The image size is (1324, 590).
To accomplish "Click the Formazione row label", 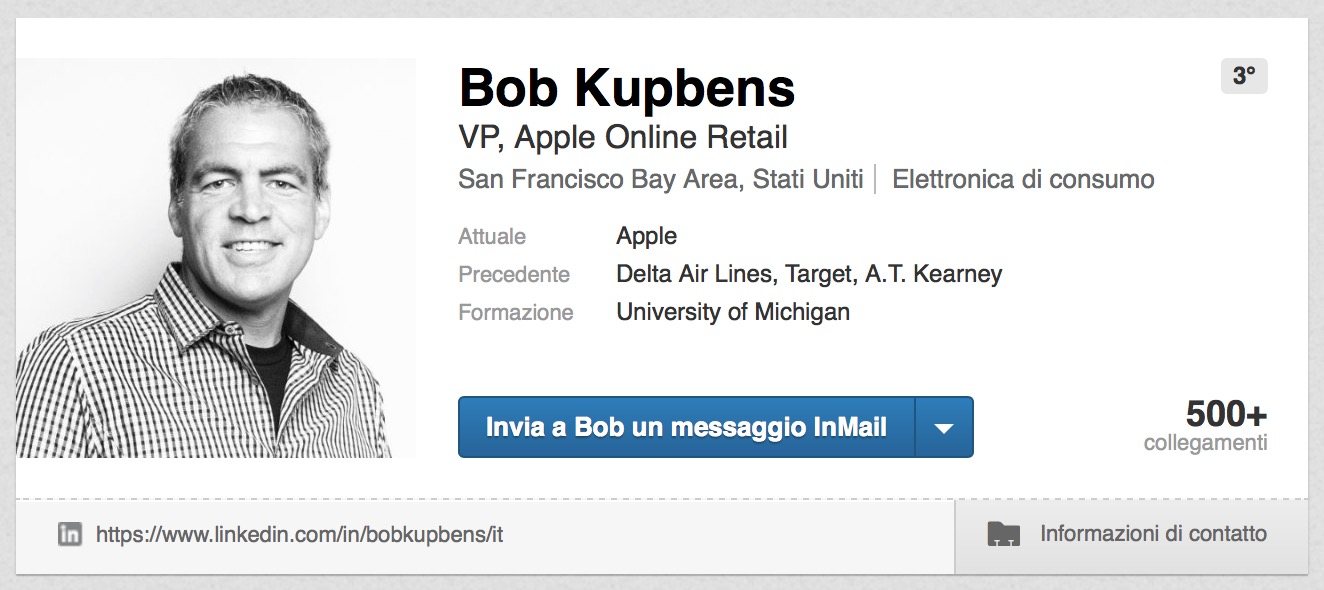I will 516,312.
